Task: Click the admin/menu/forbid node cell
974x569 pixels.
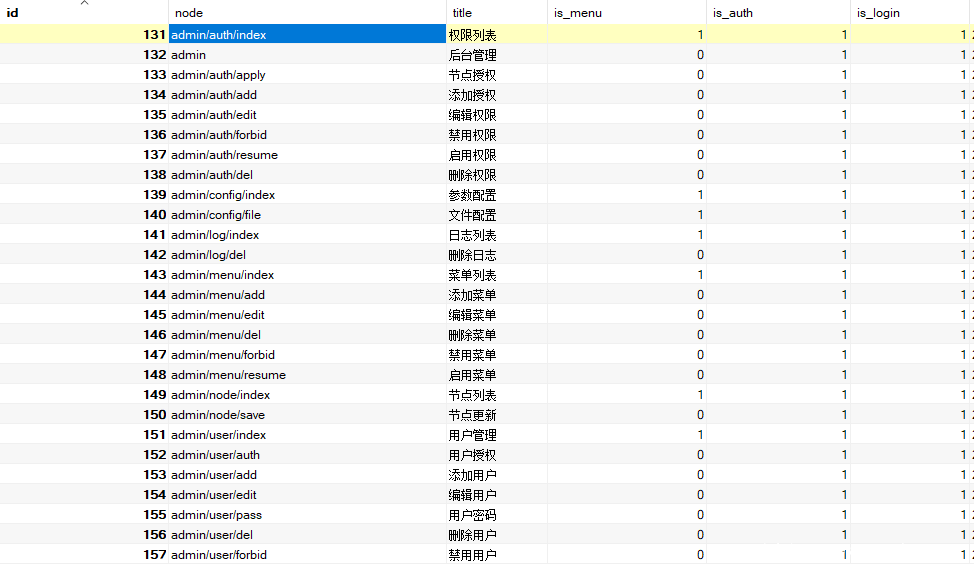Action: 223,355
